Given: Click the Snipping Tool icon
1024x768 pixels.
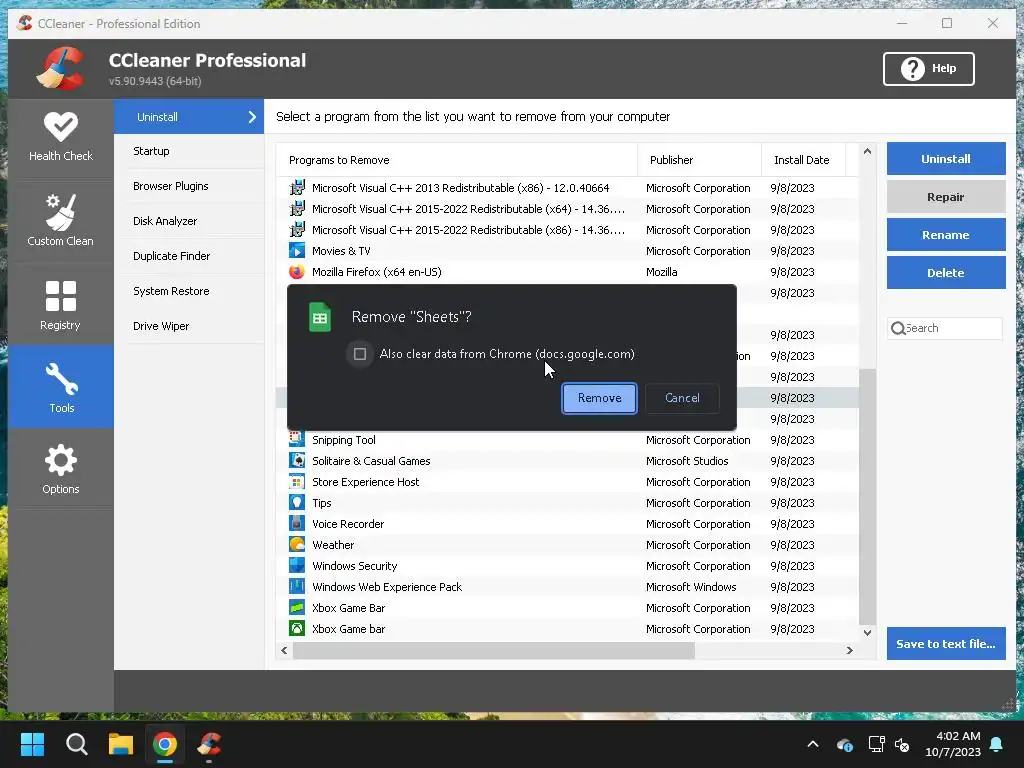Looking at the screenshot, I should 297,440.
